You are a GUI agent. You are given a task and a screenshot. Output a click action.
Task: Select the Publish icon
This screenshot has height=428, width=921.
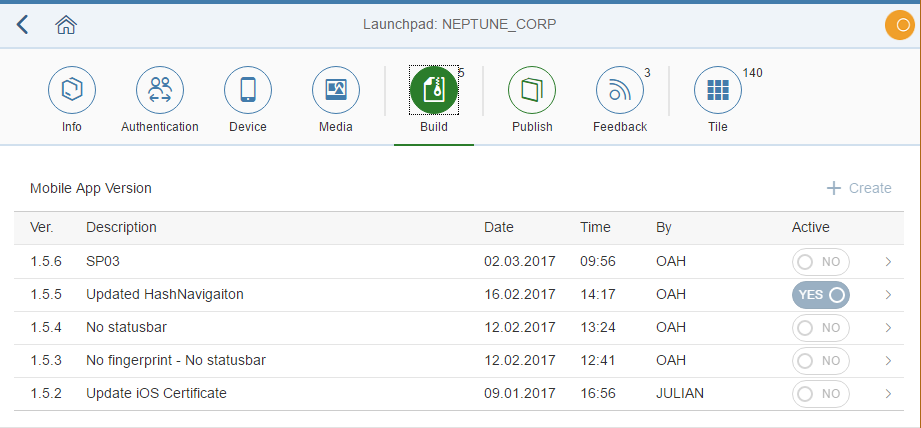(532, 91)
